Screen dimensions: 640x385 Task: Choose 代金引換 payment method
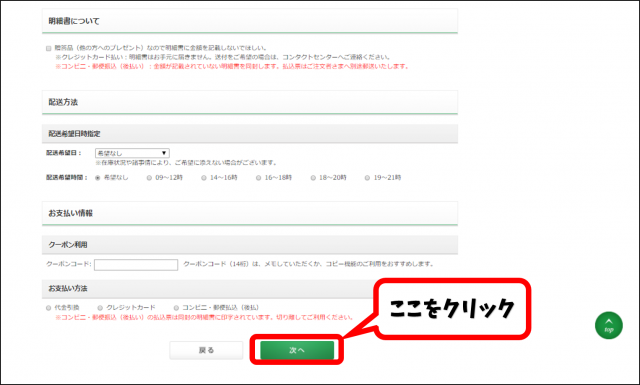(x=49, y=308)
